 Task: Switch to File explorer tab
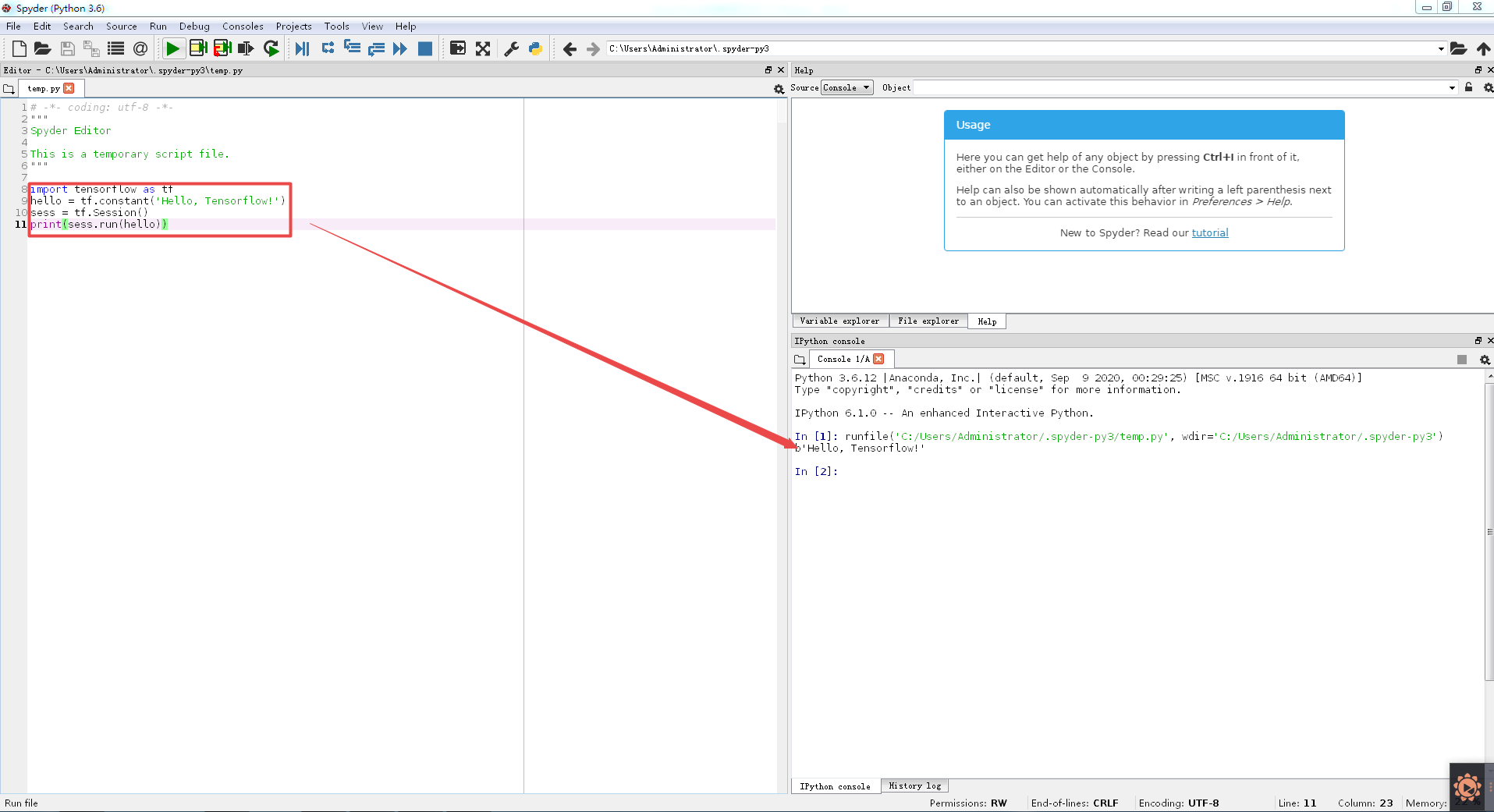pos(928,321)
